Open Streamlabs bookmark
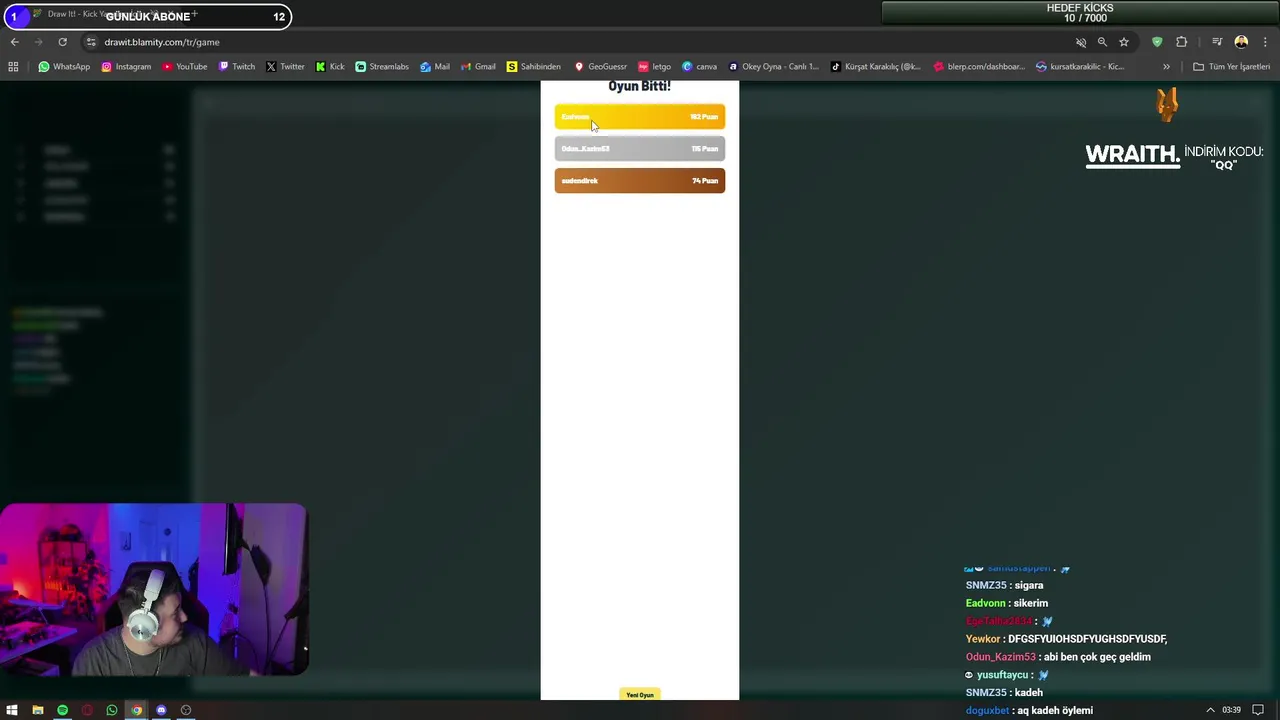The image size is (1280, 720). [382, 67]
